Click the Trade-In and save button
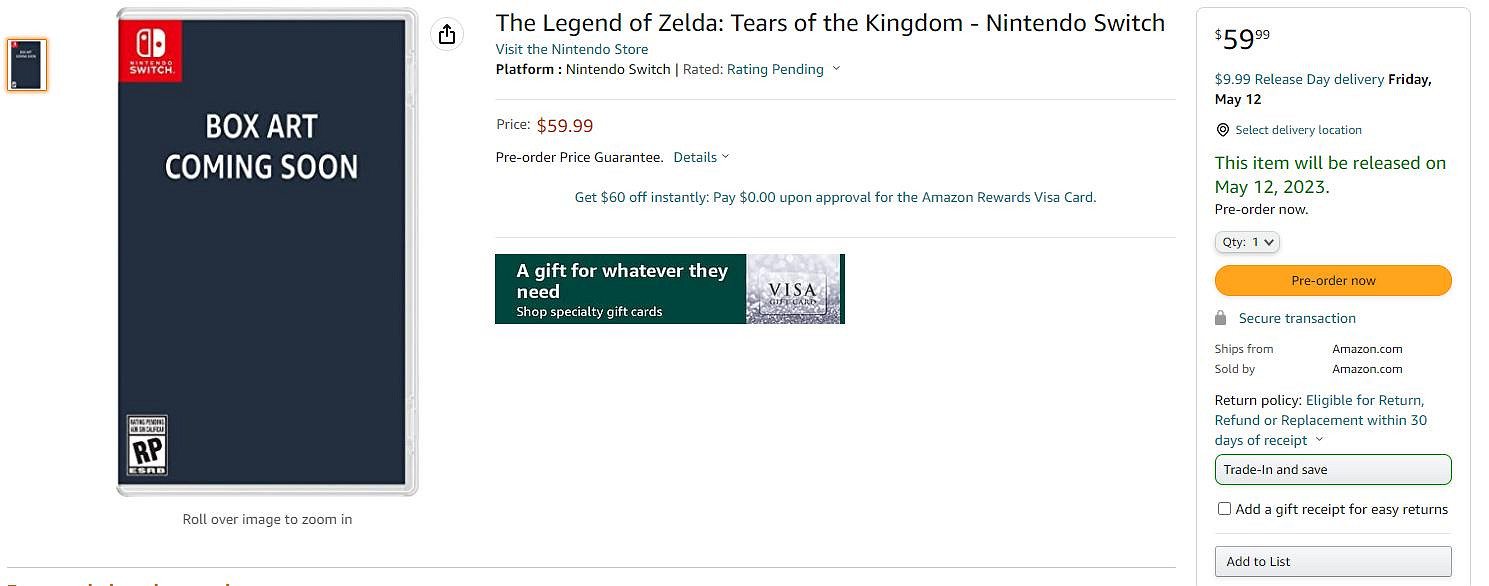Viewport: 1489px width, 586px height. (1332, 469)
